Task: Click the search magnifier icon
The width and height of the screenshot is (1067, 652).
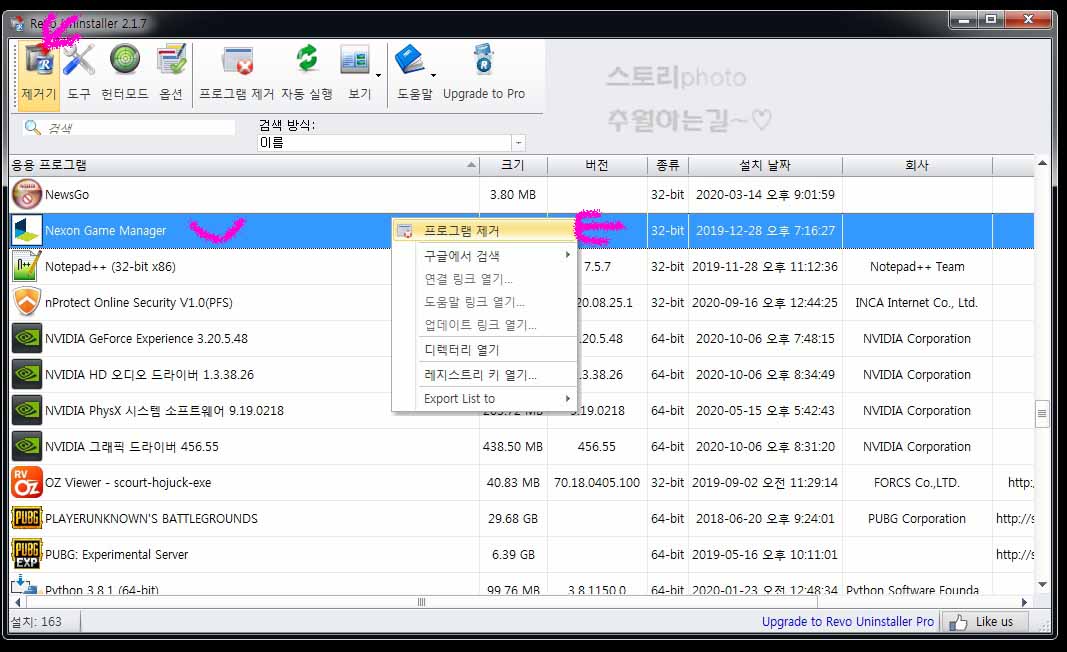Action: click(32, 127)
